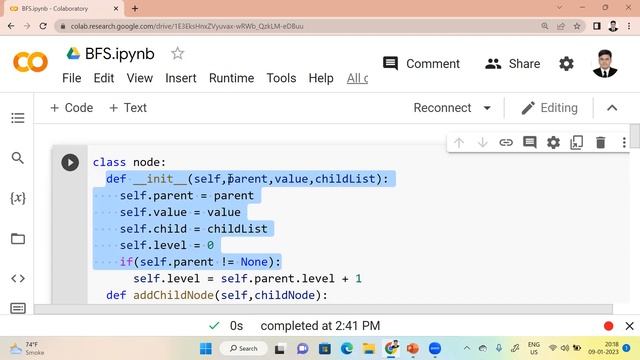Viewport: 640px width, 360px height.
Task: Click the address bar URL
Action: pyautogui.click(x=187, y=26)
